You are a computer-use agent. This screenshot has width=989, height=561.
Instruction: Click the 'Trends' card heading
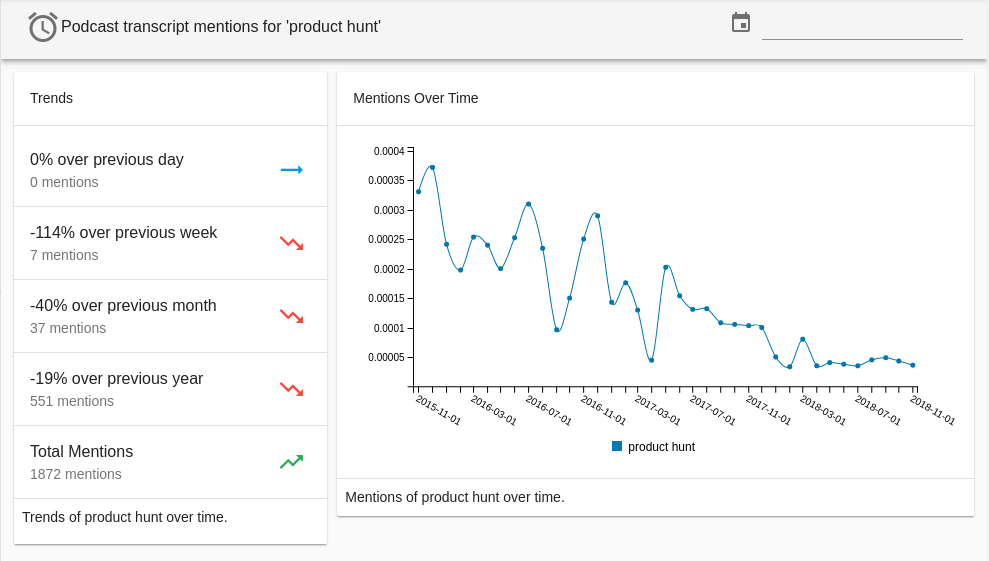pyautogui.click(x=52, y=98)
